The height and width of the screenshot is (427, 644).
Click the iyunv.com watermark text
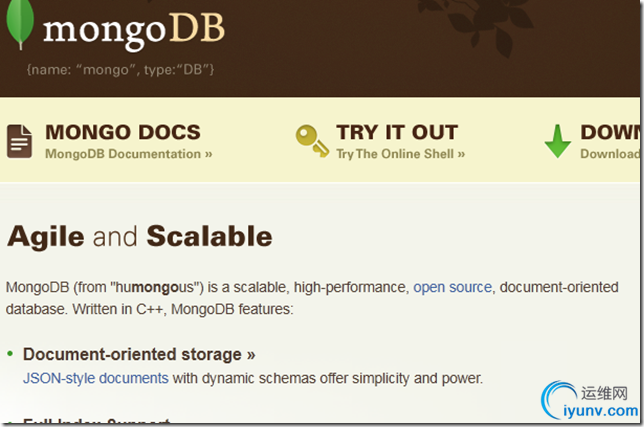coord(600,411)
